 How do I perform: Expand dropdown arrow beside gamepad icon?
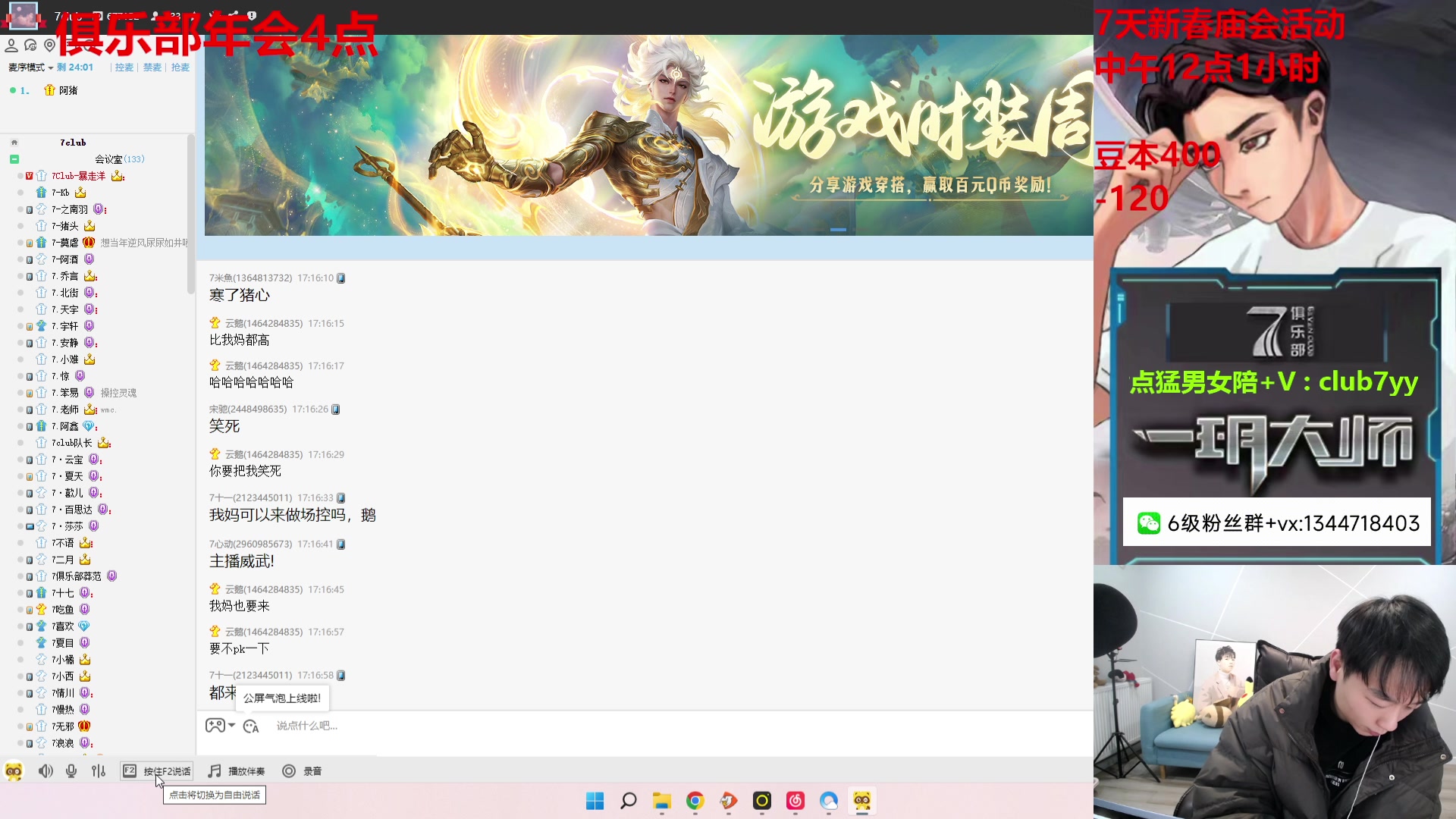click(x=231, y=725)
